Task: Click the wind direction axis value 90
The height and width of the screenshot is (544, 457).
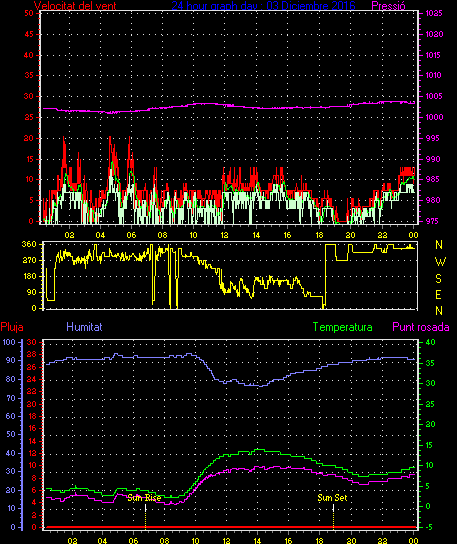Action: coord(31,292)
